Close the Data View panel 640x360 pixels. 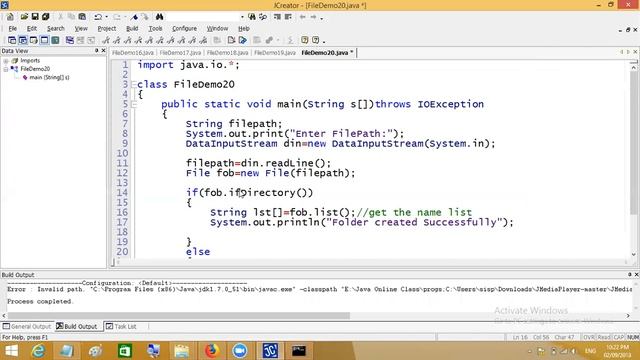103,50
